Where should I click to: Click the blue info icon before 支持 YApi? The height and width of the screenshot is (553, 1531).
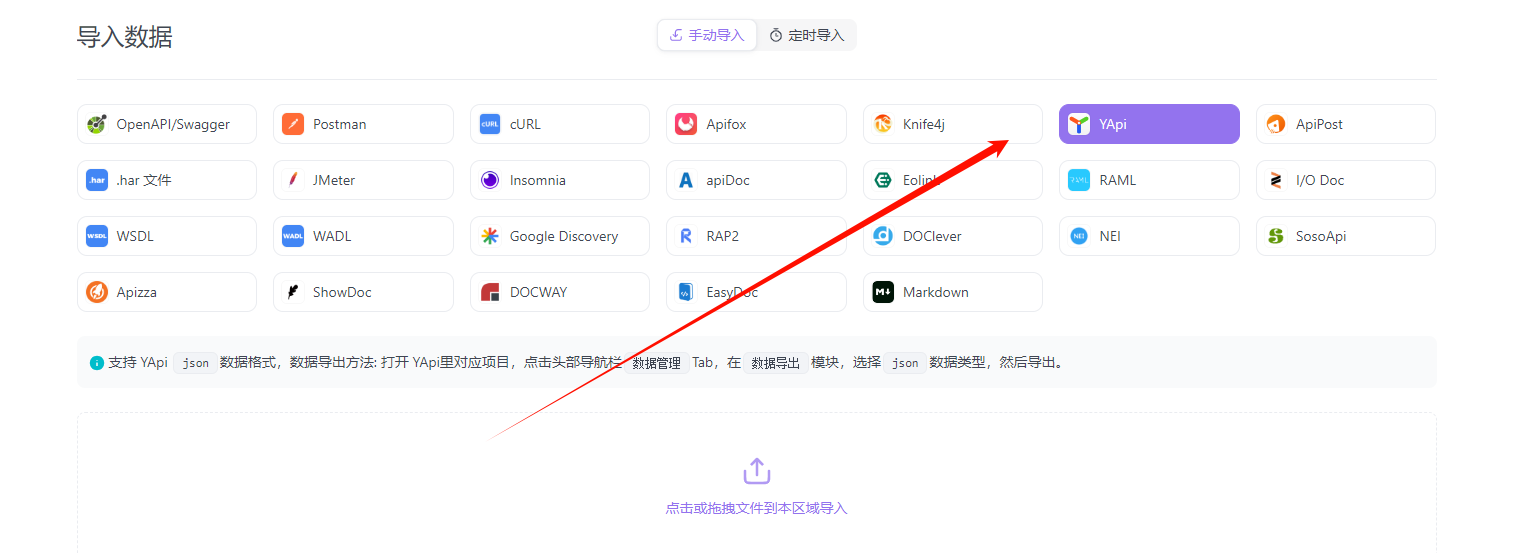coord(97,362)
